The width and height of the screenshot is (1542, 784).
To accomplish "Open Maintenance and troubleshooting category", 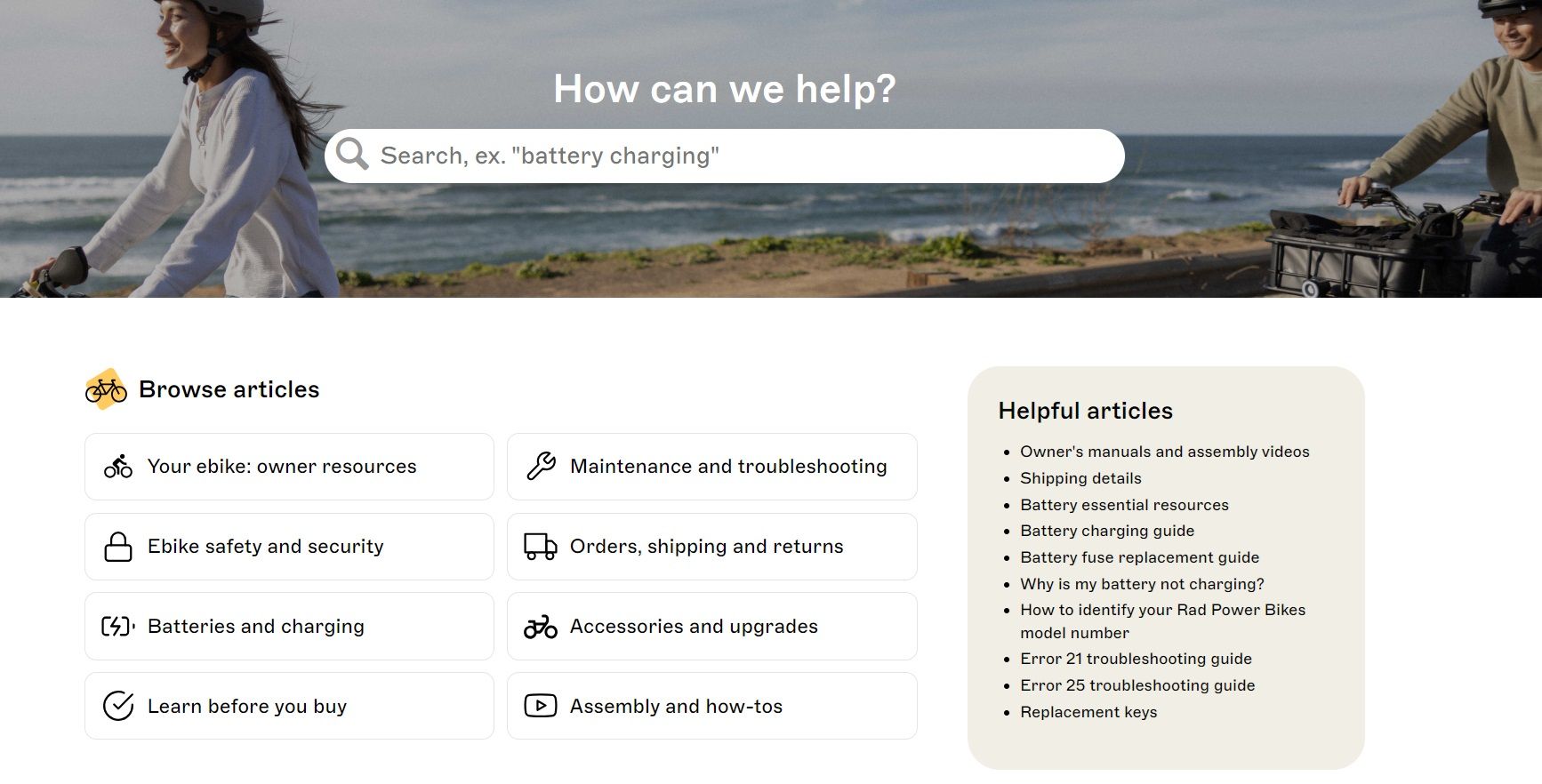I will pyautogui.click(x=727, y=467).
